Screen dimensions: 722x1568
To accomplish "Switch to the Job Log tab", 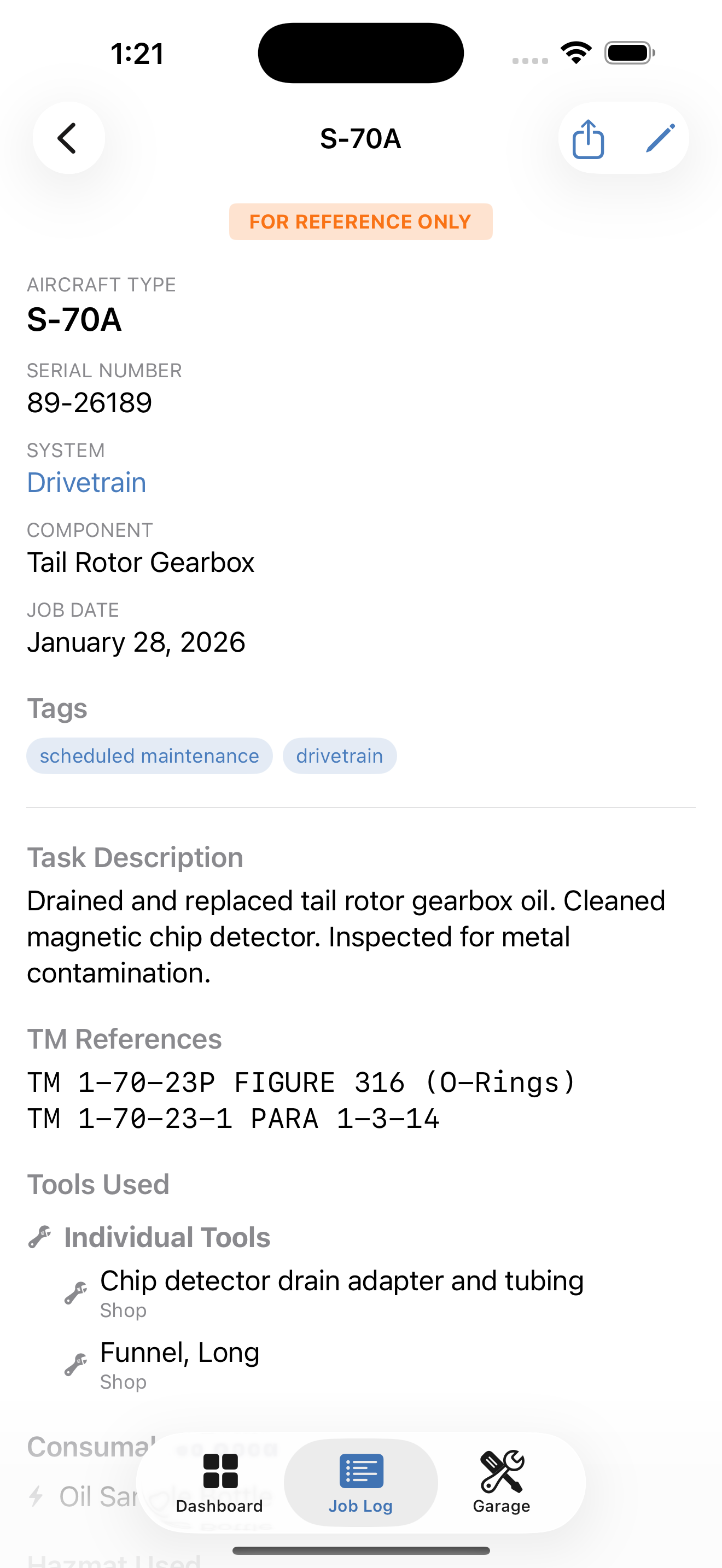I will (361, 1483).
